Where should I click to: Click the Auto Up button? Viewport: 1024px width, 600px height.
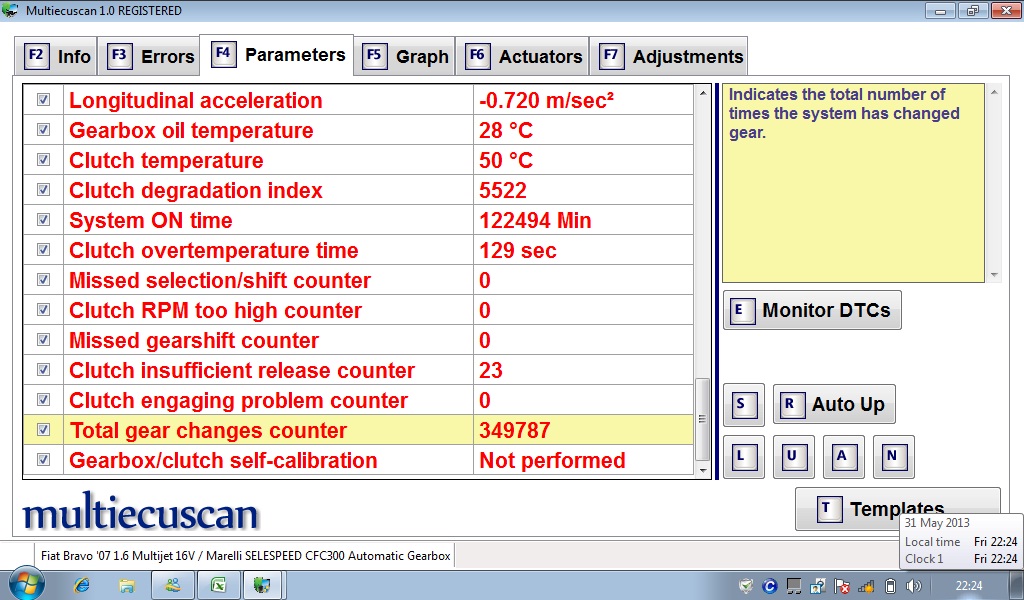tap(834, 404)
